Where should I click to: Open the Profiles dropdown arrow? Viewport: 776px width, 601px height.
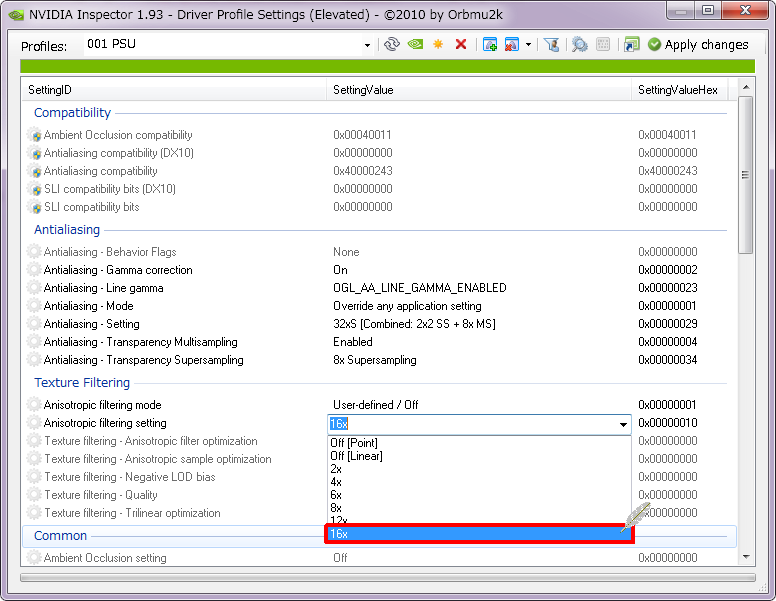[x=367, y=45]
